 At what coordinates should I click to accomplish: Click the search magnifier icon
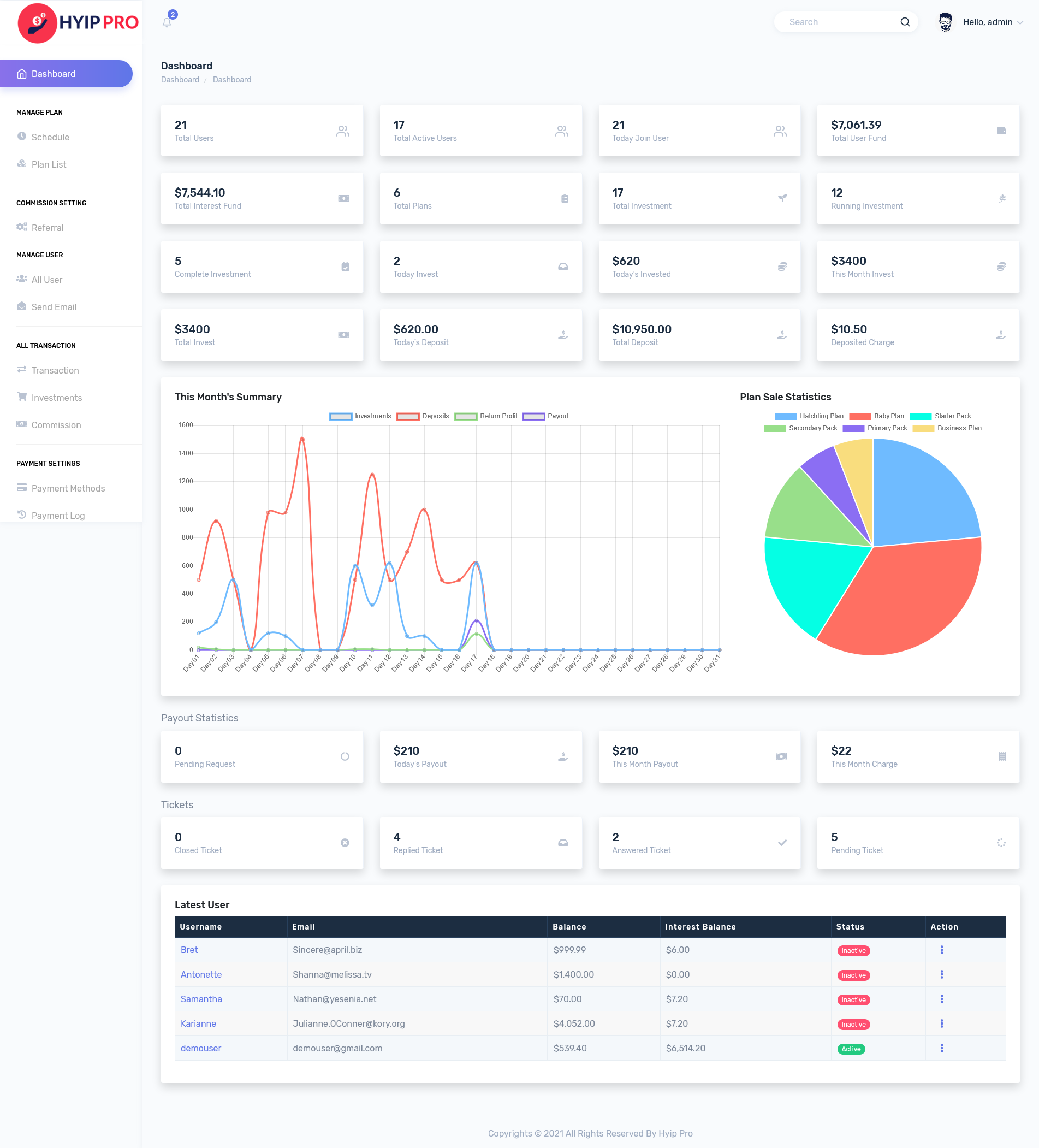click(x=905, y=22)
